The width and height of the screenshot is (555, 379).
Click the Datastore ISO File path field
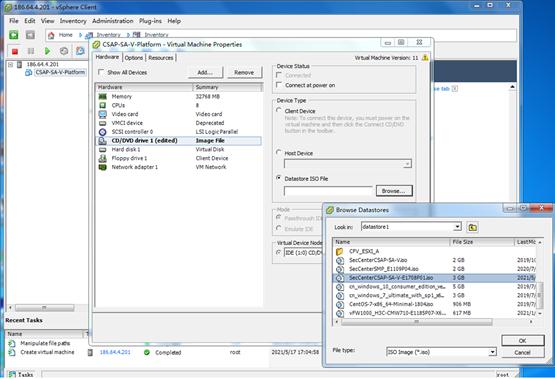click(x=328, y=191)
